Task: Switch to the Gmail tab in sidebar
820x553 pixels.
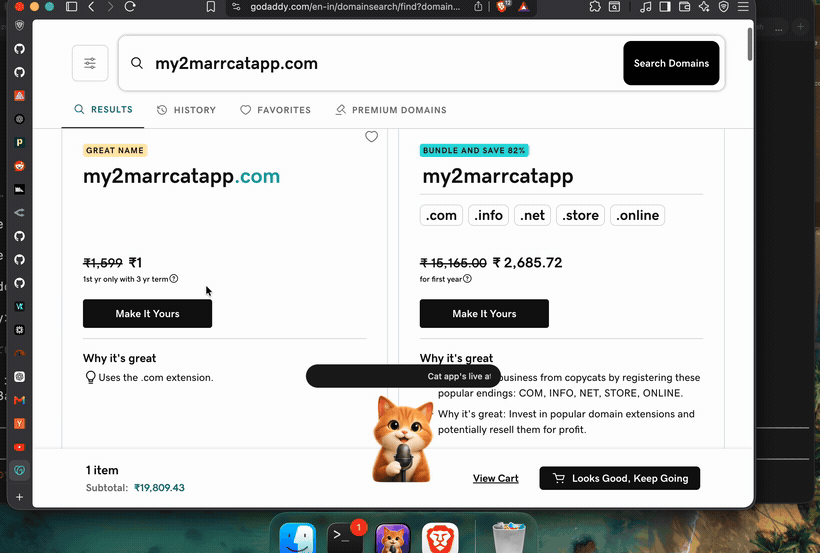Action: [x=19, y=400]
